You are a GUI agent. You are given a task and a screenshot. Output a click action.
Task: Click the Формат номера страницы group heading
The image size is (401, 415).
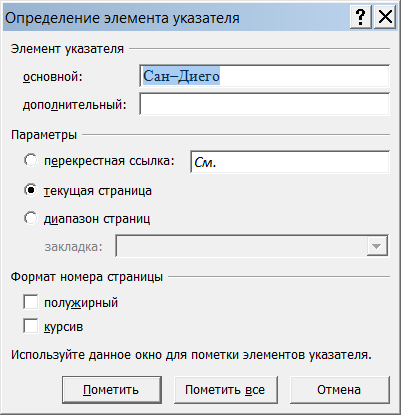point(87,277)
